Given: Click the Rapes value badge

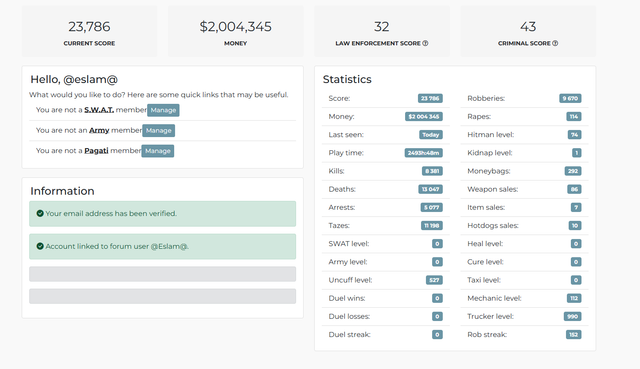Looking at the screenshot, I should [574, 117].
